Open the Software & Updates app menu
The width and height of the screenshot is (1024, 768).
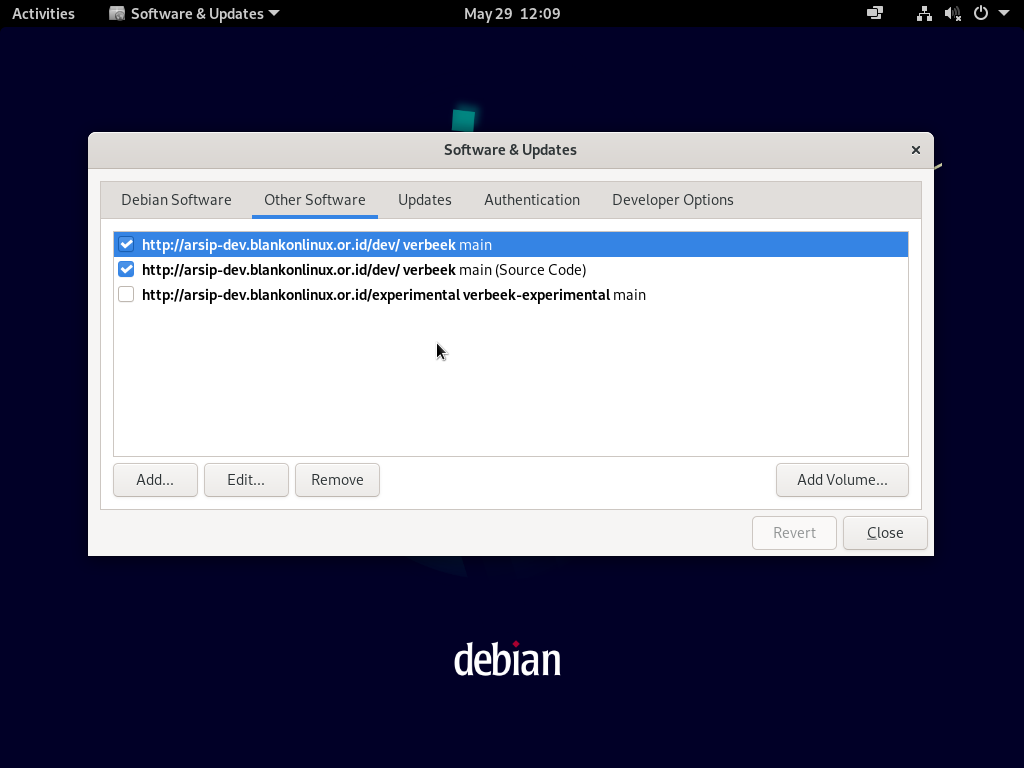(194, 14)
